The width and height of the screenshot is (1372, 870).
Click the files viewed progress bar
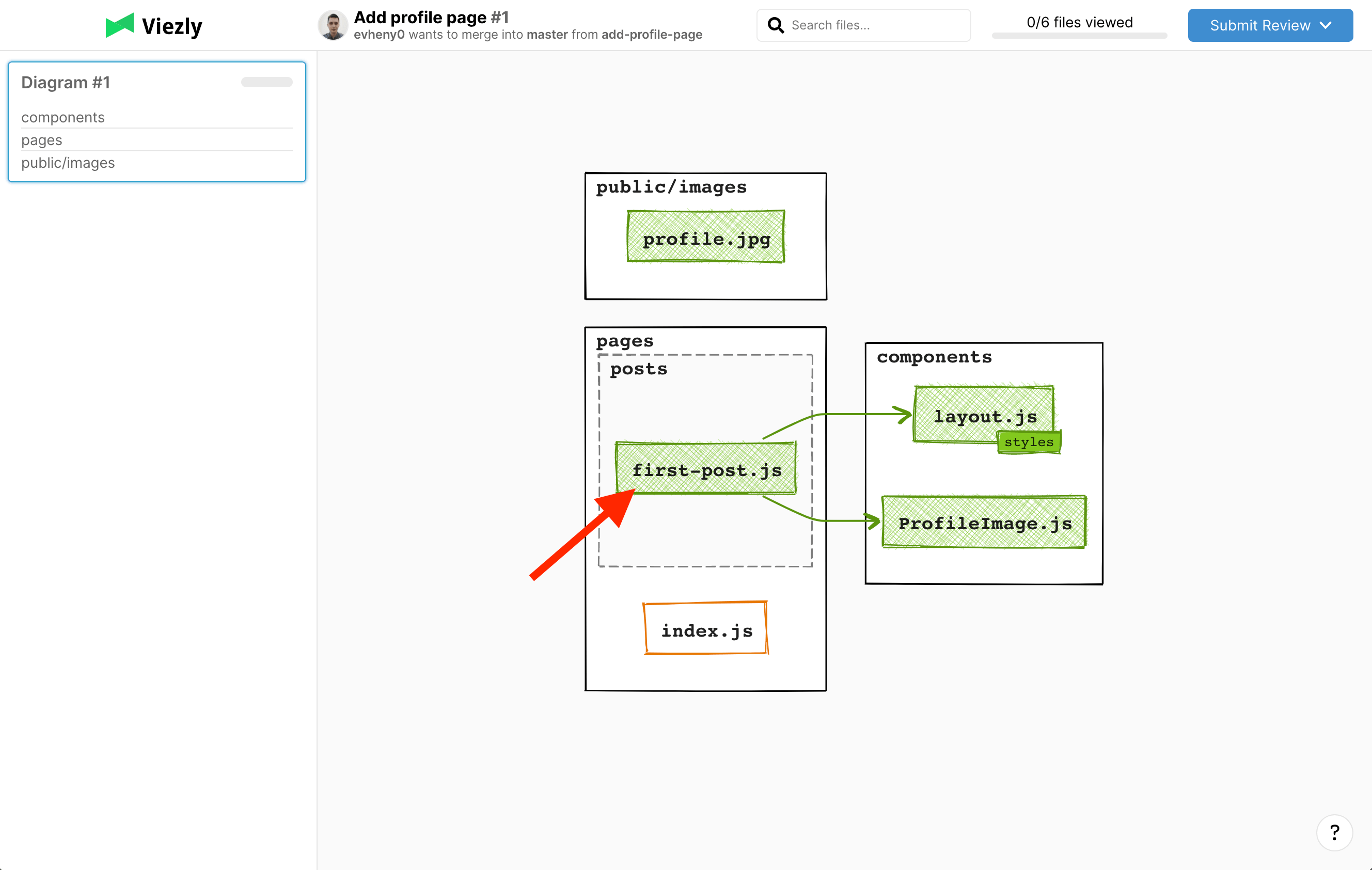point(1079,36)
